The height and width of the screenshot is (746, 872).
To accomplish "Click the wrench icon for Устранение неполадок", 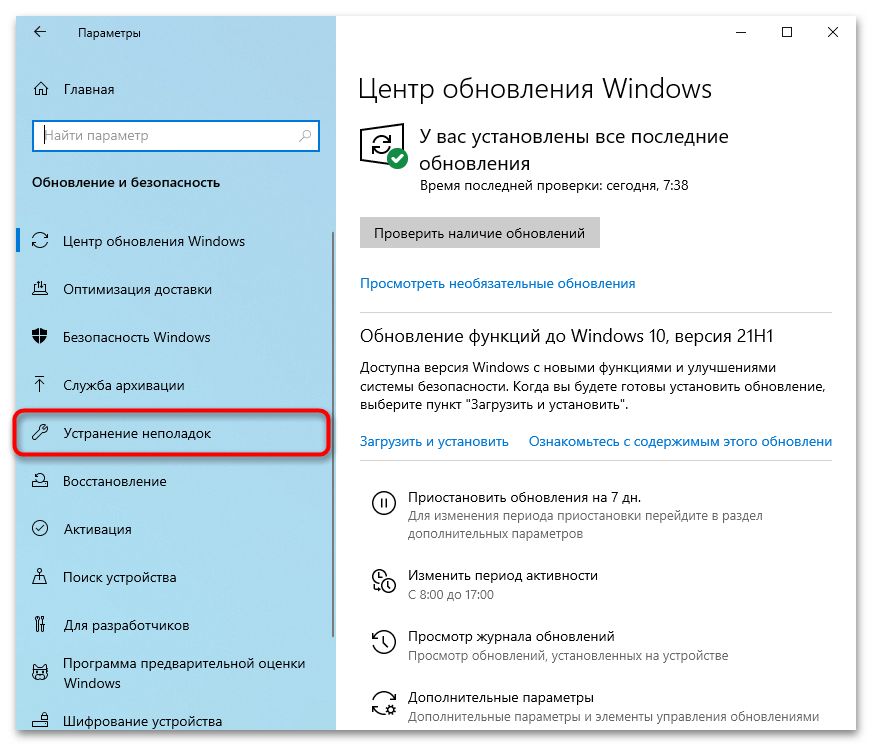I will (39, 432).
